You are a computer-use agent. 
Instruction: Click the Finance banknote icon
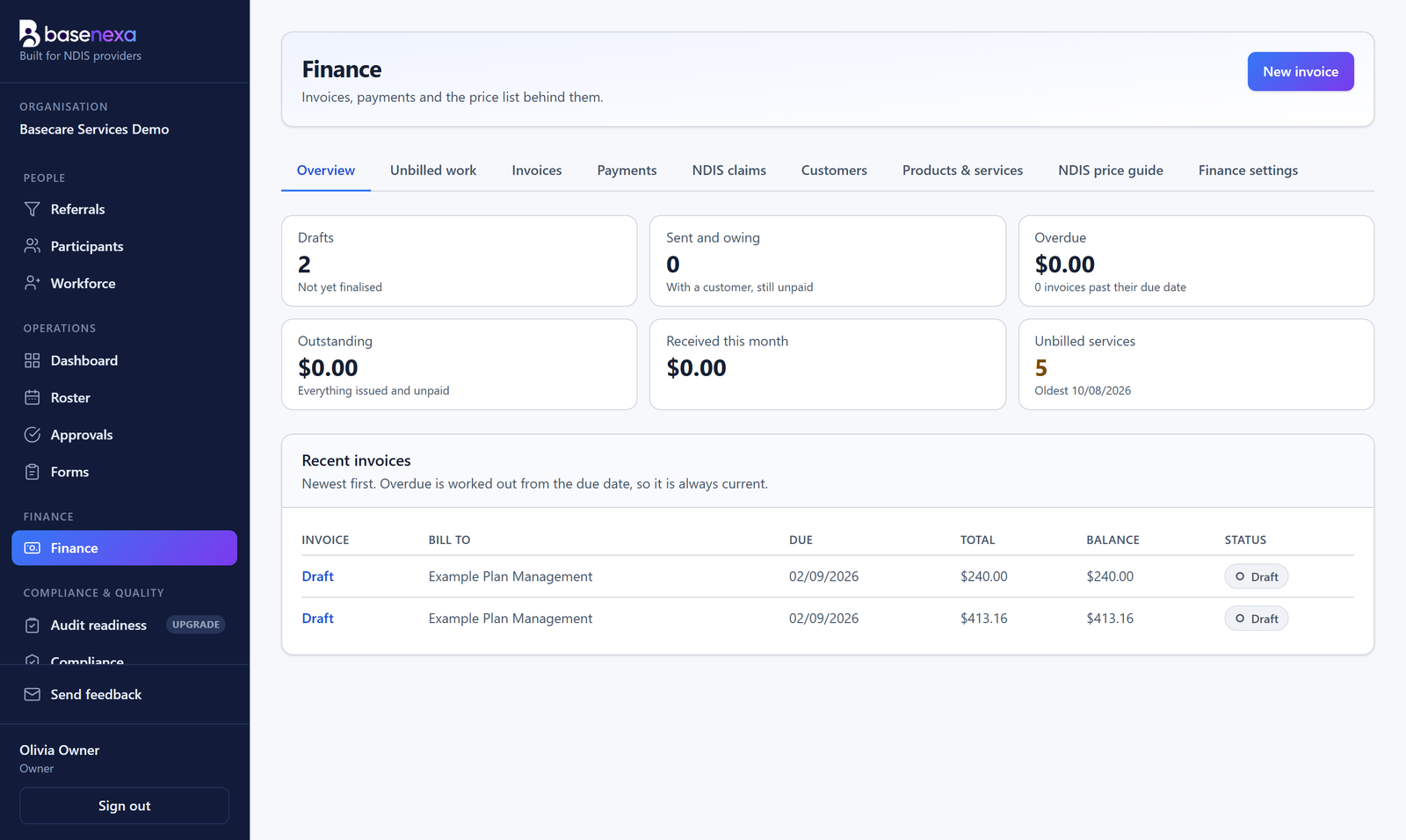point(33,548)
